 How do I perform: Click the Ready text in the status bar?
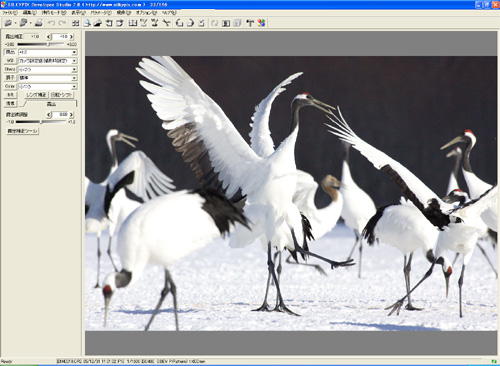click(x=6, y=361)
